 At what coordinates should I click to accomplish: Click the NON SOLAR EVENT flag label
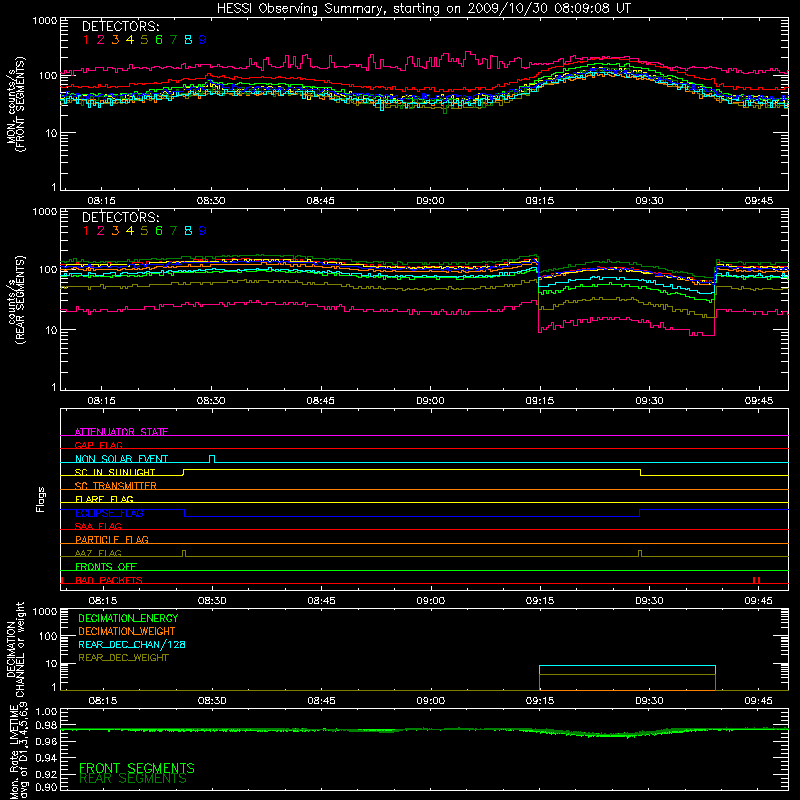(121, 459)
